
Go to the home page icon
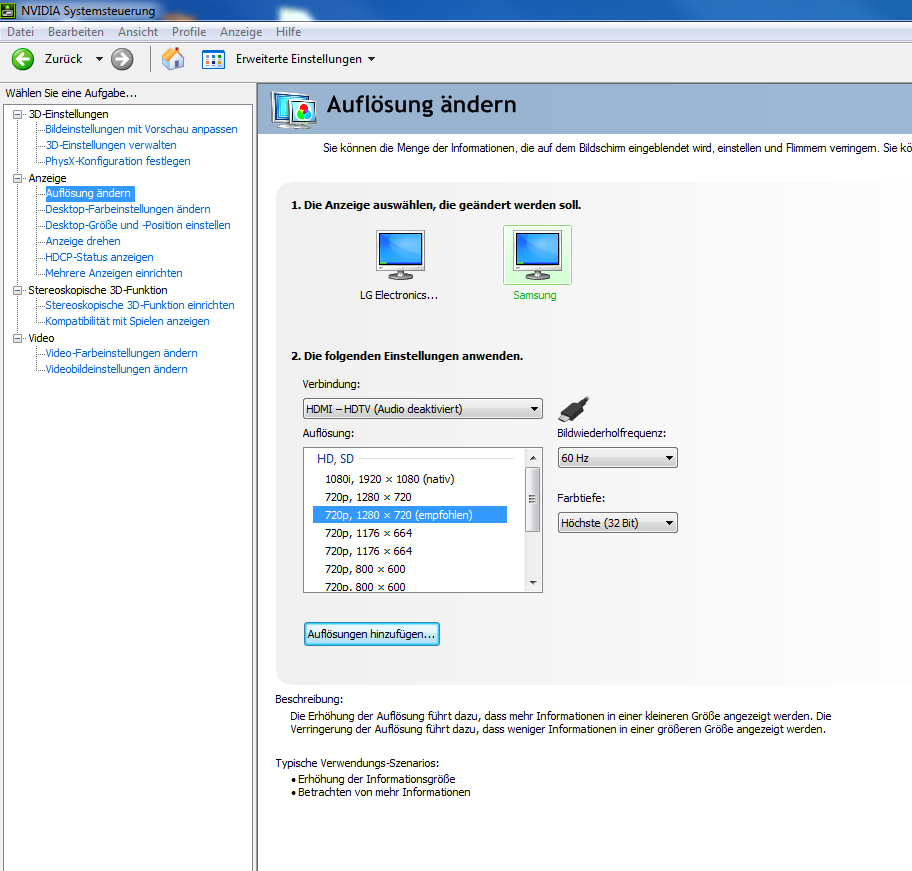(x=173, y=59)
